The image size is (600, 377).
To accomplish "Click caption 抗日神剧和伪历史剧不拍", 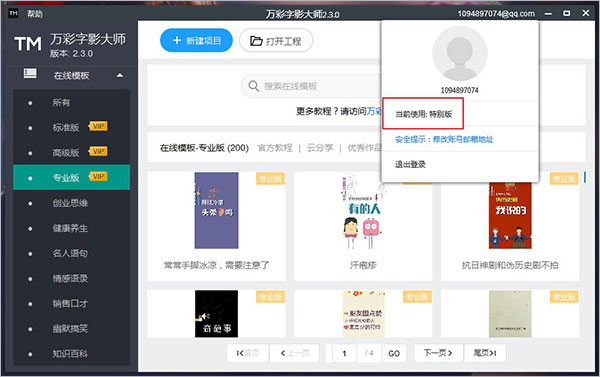I will 510,265.
